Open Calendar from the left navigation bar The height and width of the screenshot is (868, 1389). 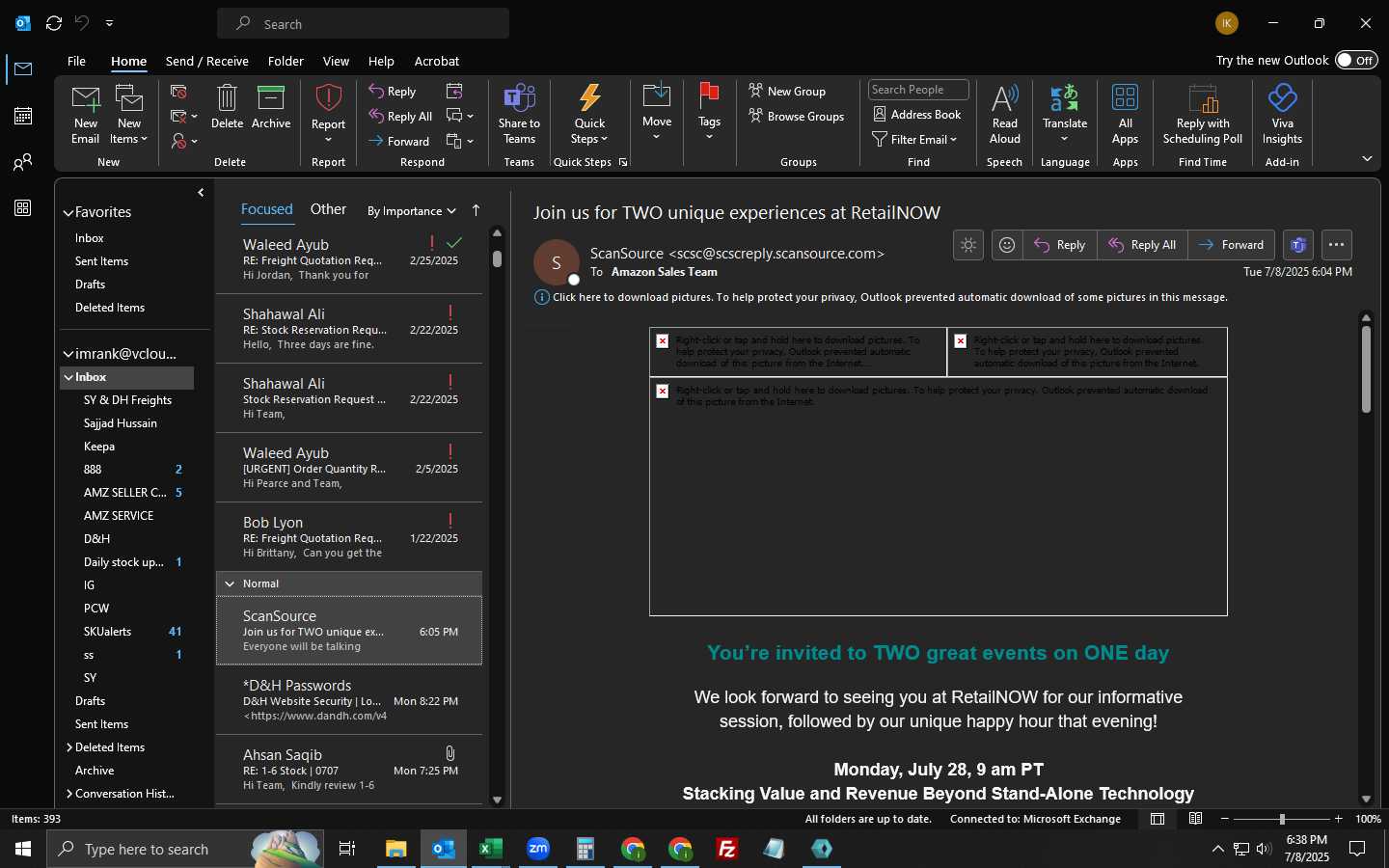(23, 116)
